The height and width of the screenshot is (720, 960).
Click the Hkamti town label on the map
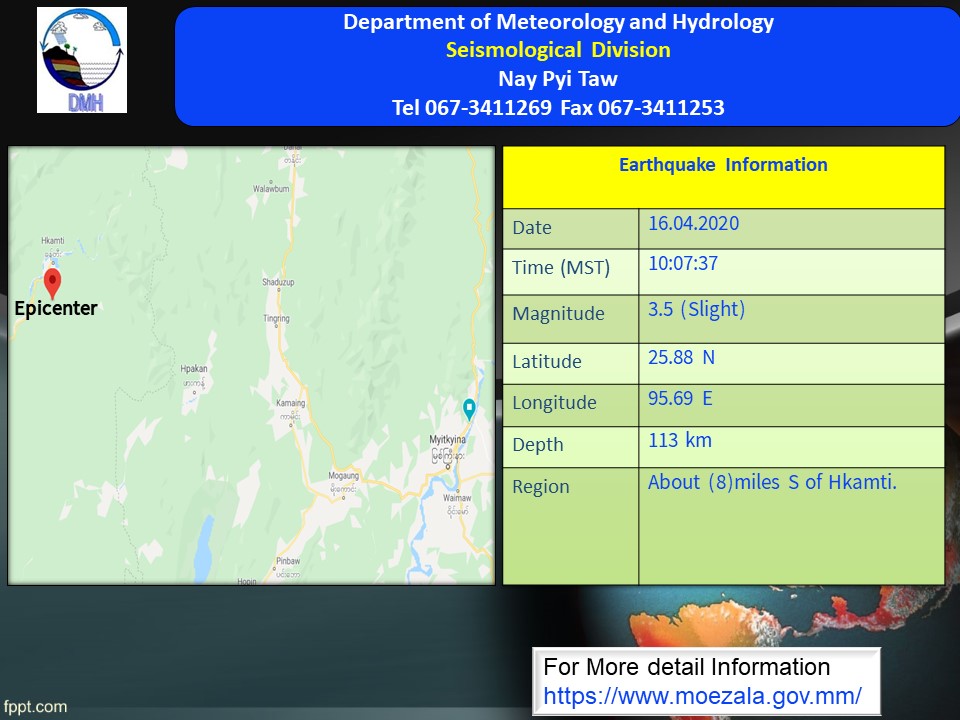click(53, 241)
